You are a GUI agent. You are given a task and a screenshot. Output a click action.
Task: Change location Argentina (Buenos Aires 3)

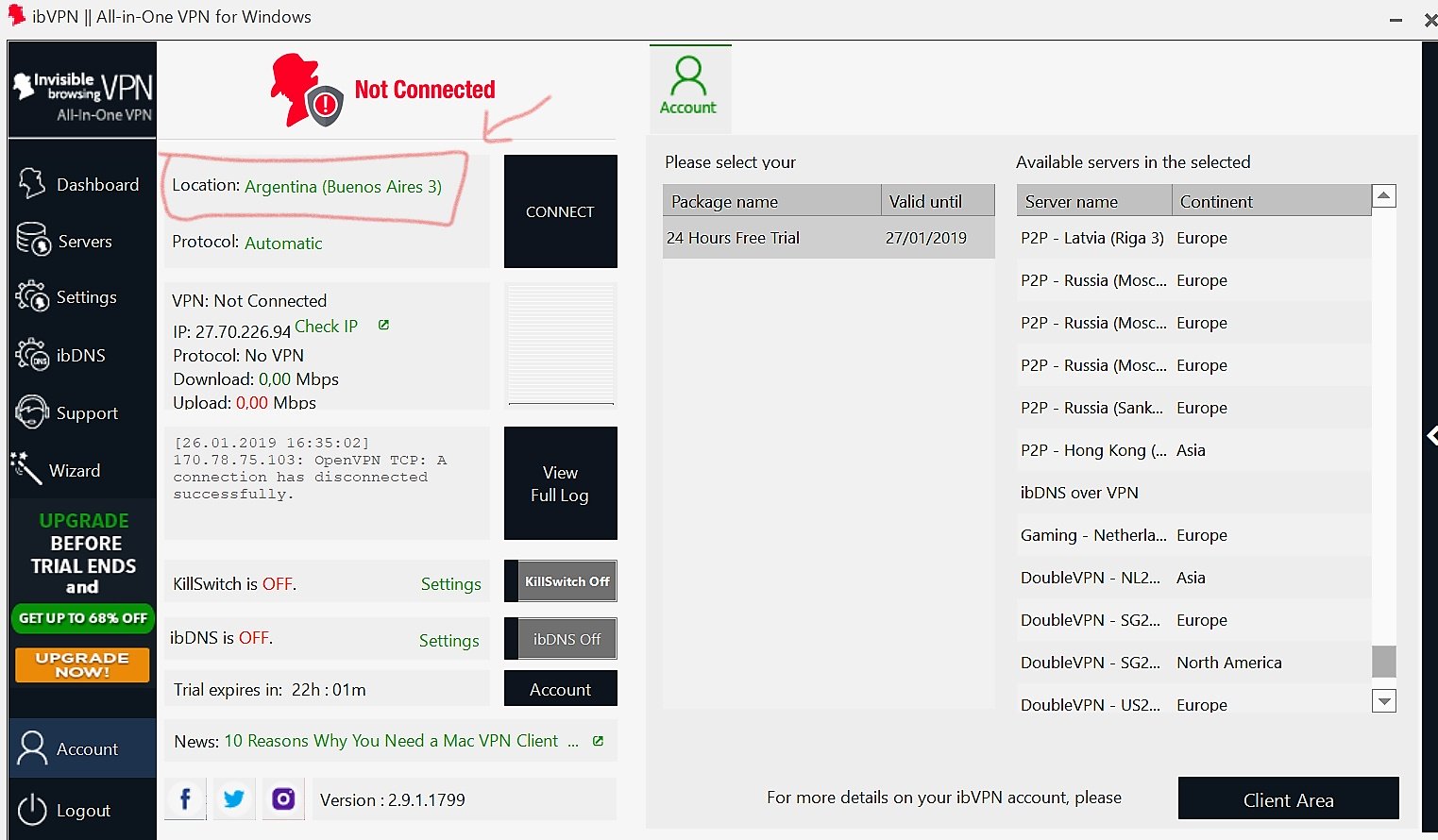[x=343, y=186]
